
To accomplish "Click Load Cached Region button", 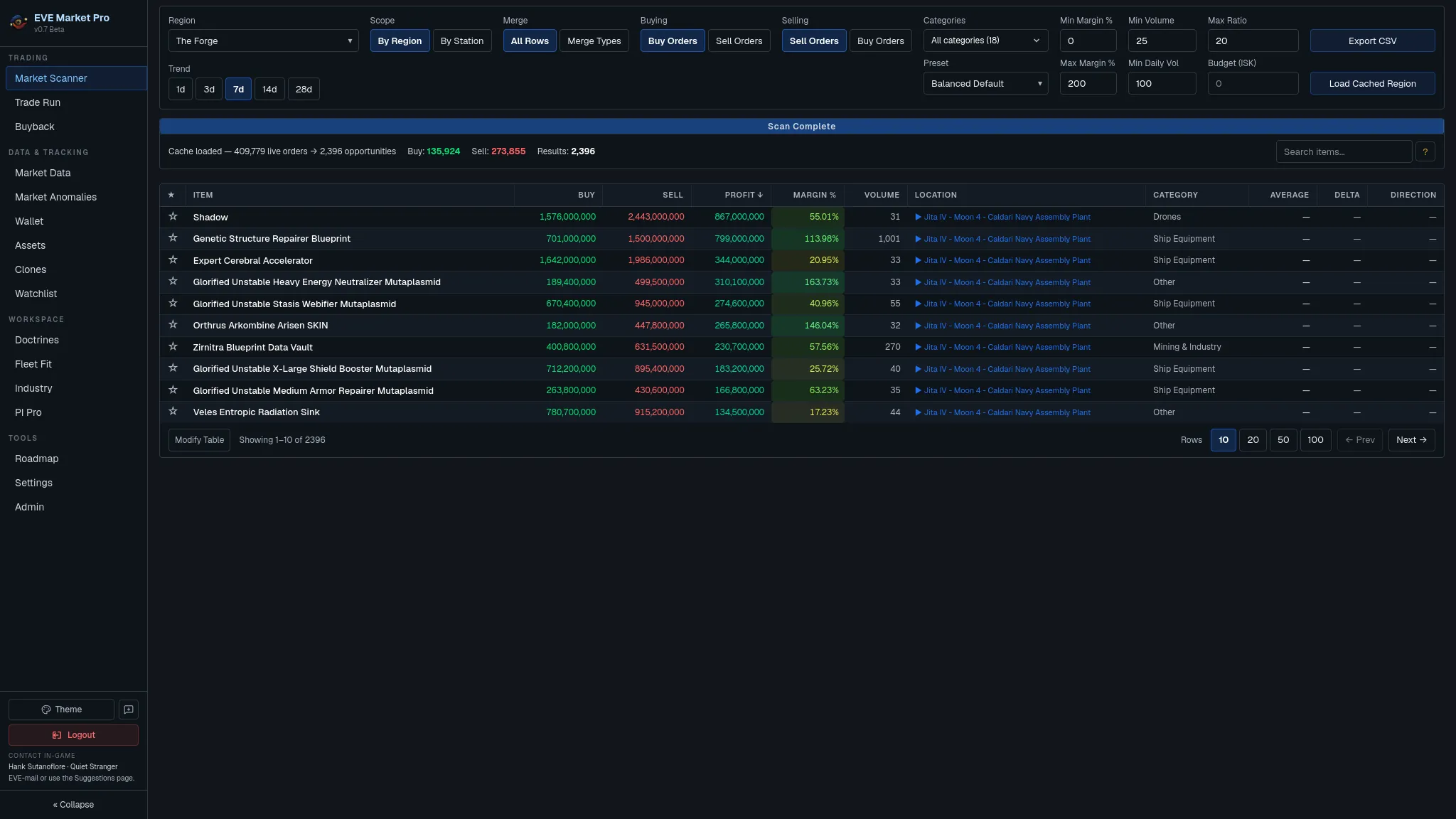I will tap(1372, 83).
